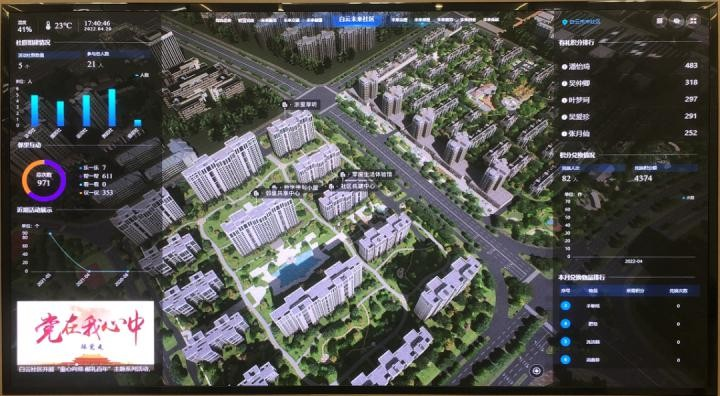This screenshot has width=720, height=396.
Task: Click compass icon at map bottom right
Action: click(x=537, y=371)
